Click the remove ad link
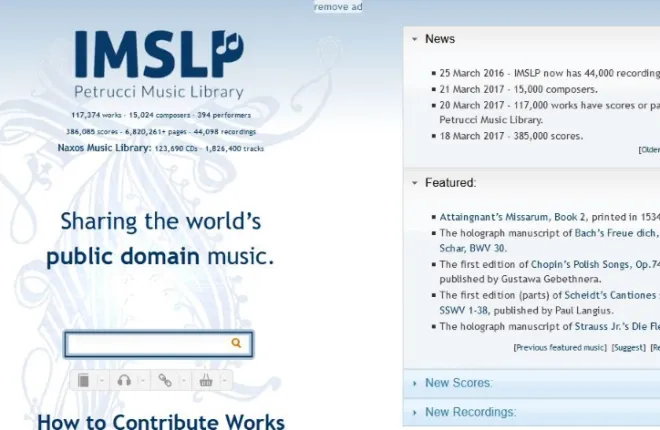 338,7
